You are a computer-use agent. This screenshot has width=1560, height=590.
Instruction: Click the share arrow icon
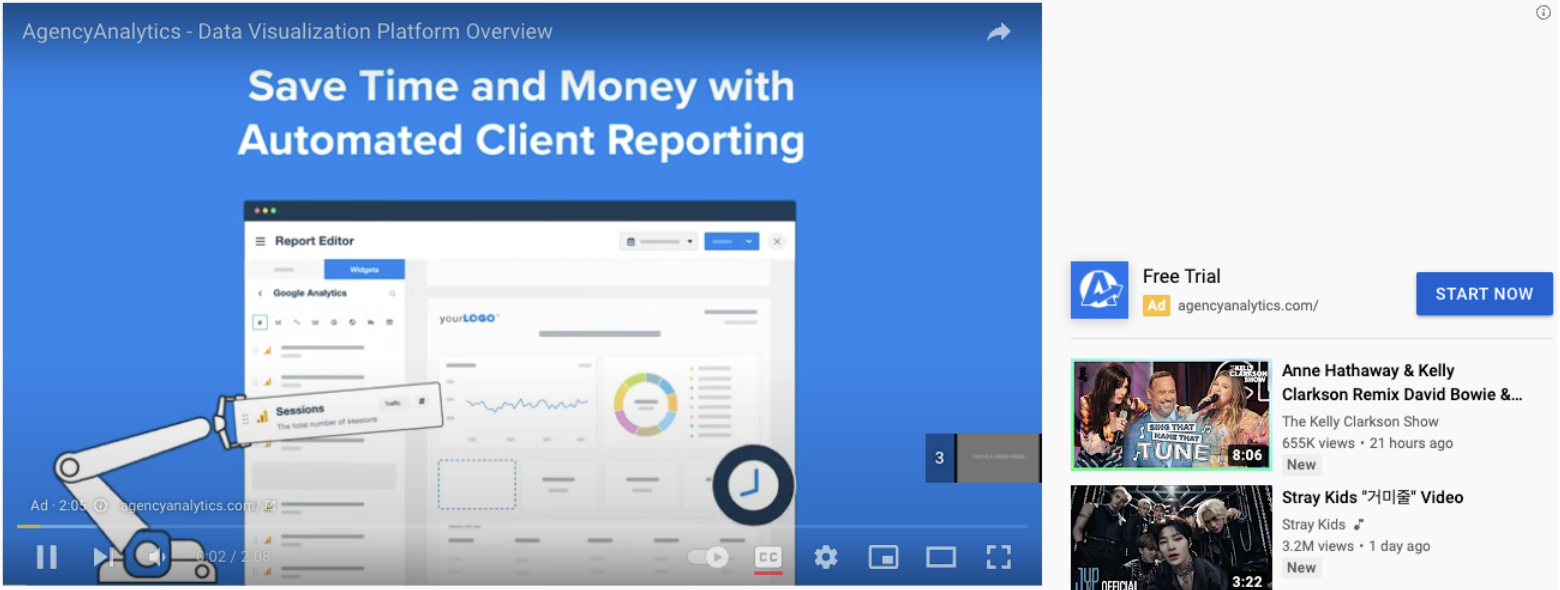click(x=999, y=31)
